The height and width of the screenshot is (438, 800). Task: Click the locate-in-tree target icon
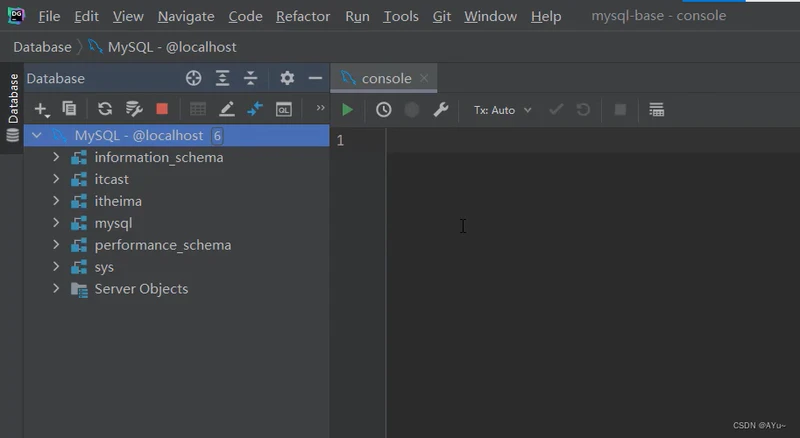pyautogui.click(x=193, y=78)
